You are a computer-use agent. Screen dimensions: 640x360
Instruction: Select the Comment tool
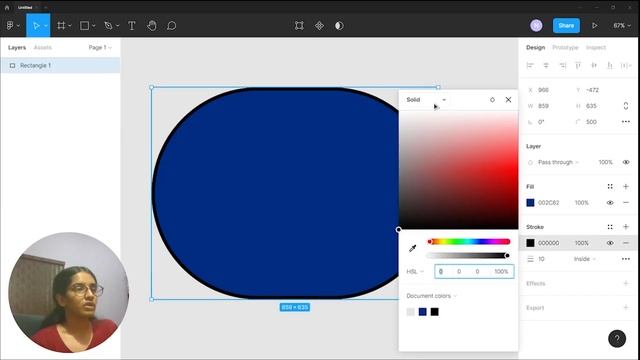[171, 25]
